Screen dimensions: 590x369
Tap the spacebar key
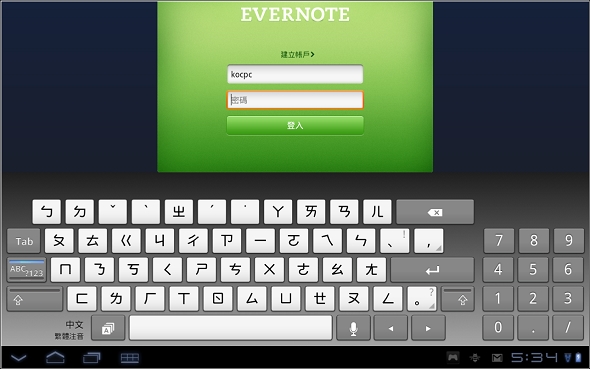click(x=231, y=328)
